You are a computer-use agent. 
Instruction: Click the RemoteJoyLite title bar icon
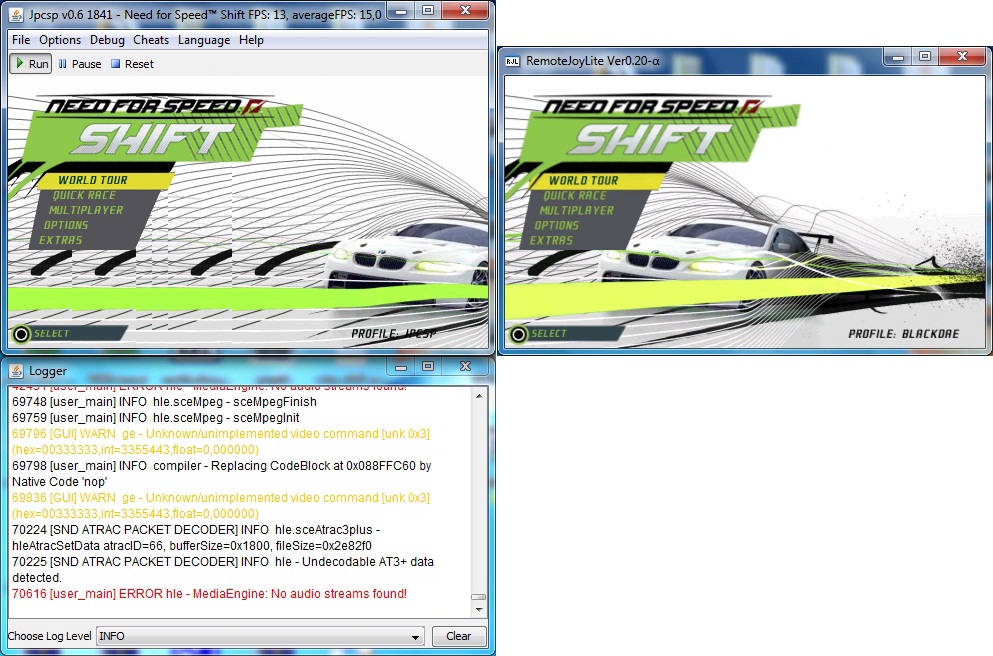(512, 61)
